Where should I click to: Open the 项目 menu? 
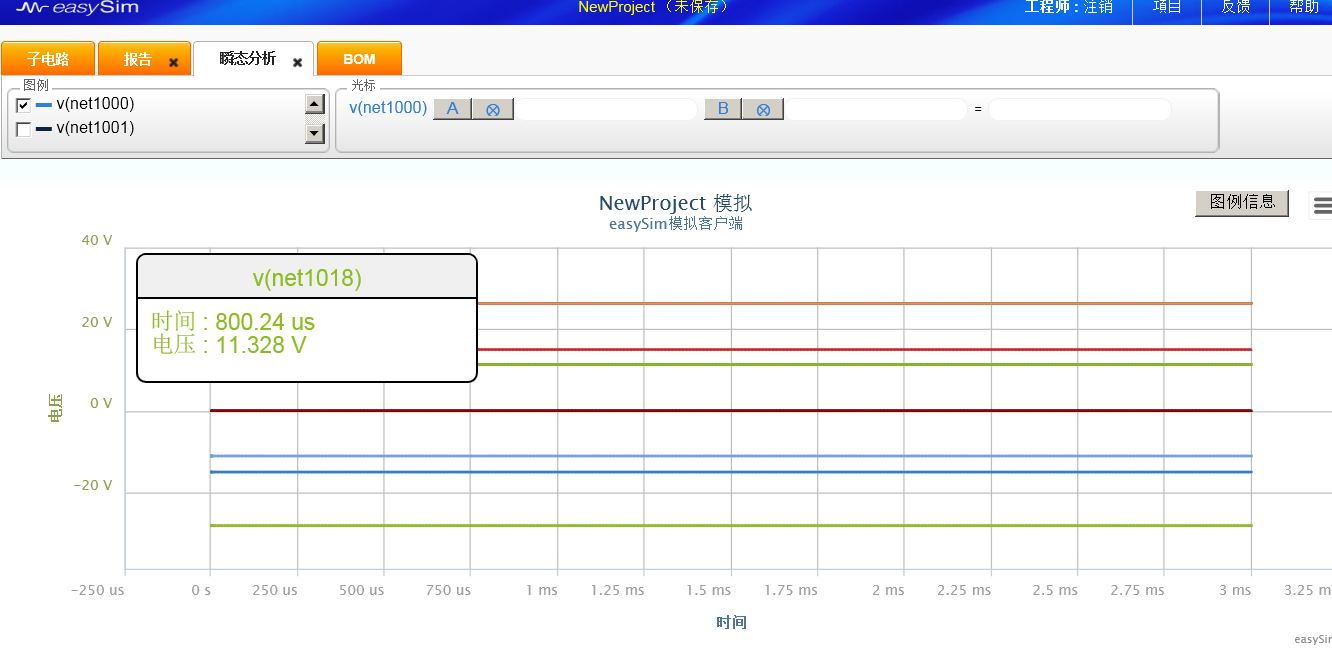pos(1167,7)
